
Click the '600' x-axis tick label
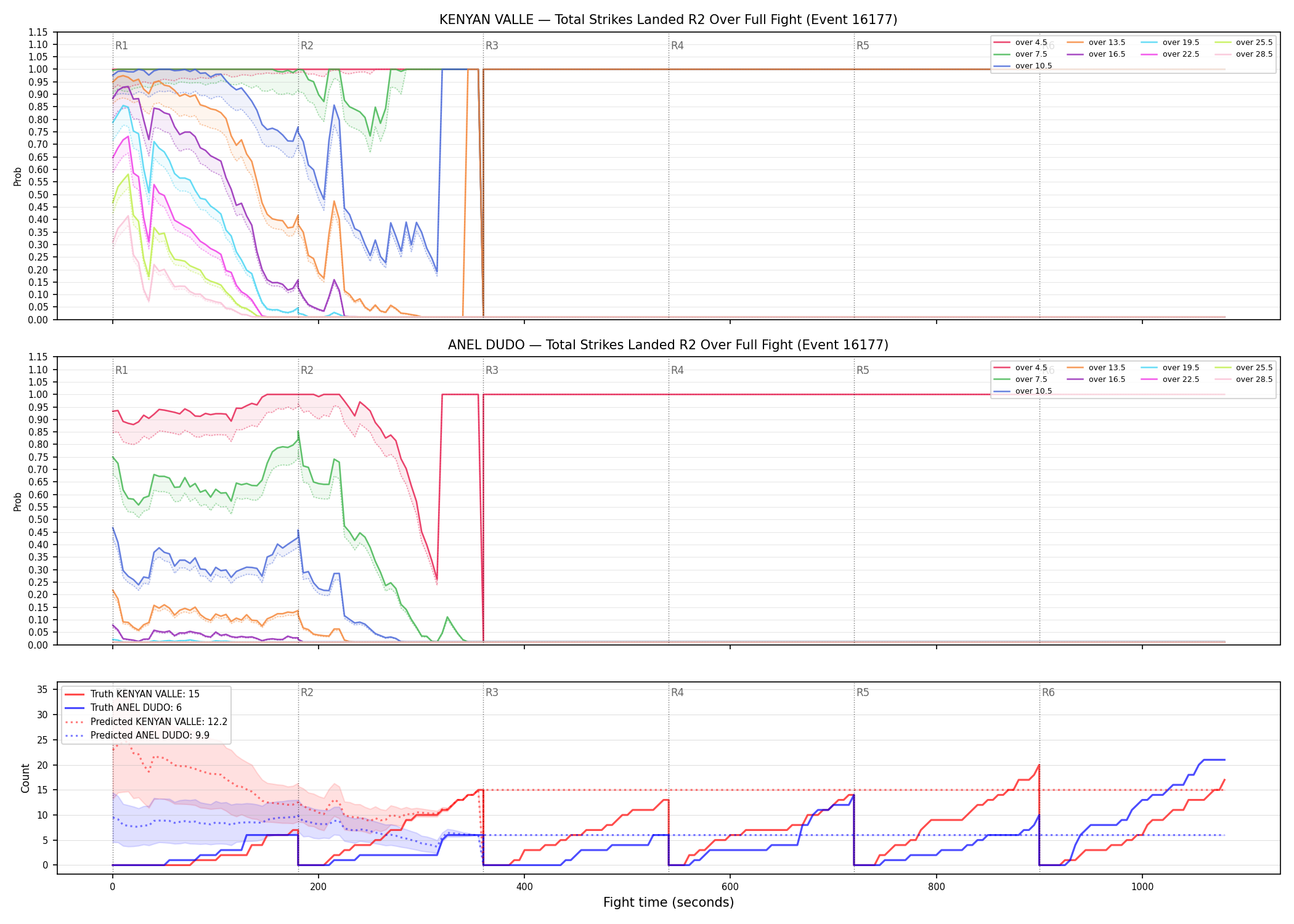point(730,887)
